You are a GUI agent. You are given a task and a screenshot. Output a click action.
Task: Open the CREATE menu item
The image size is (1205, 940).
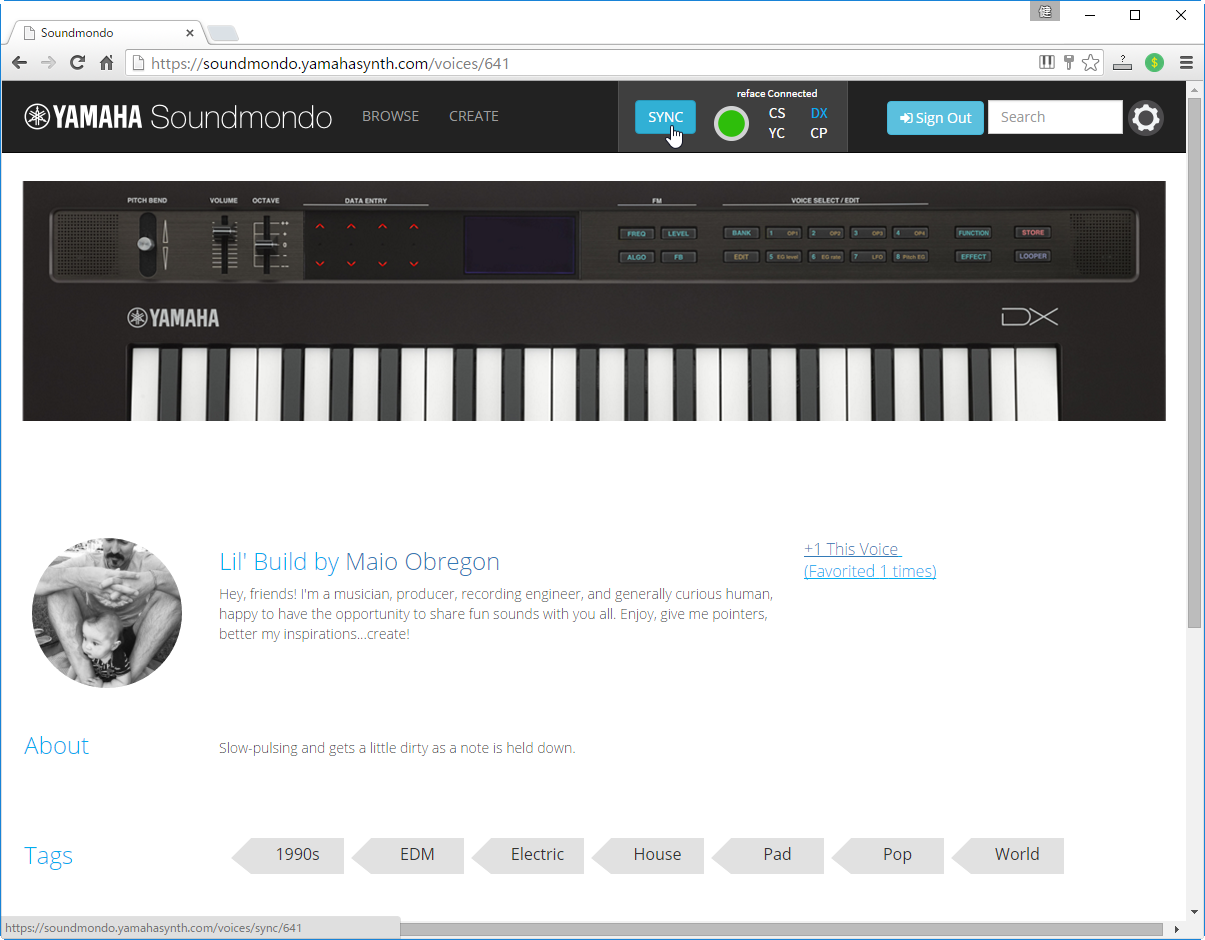coord(474,116)
